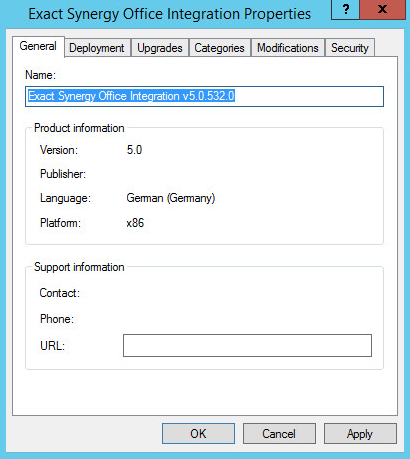The width and height of the screenshot is (410, 459).
Task: Open help with the question mark button
Action: tap(346, 9)
